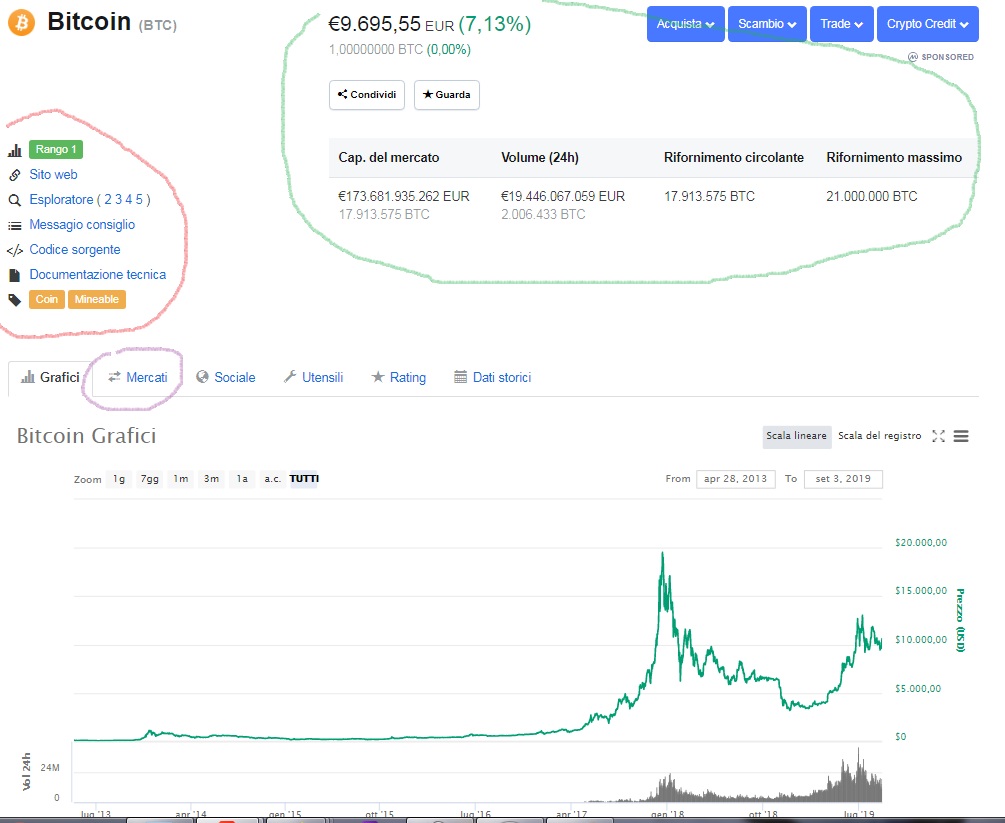Viewport: 1005px width, 823px height.
Task: Click the max supply value 21.000.000 BTC
Action: click(872, 196)
